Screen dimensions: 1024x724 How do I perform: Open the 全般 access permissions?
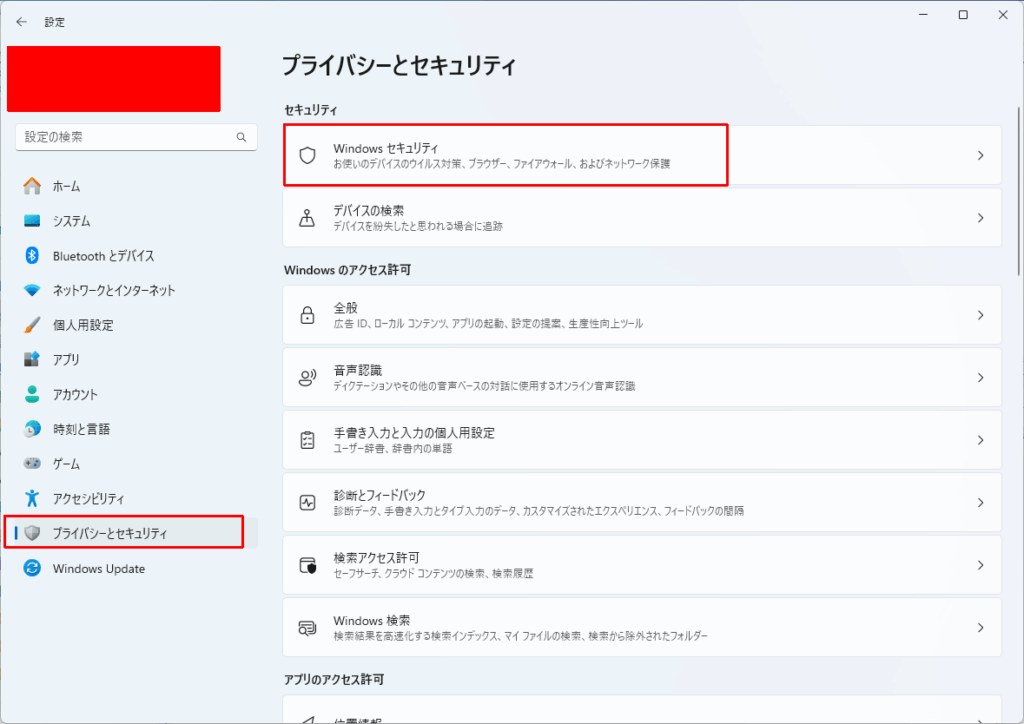(642, 315)
